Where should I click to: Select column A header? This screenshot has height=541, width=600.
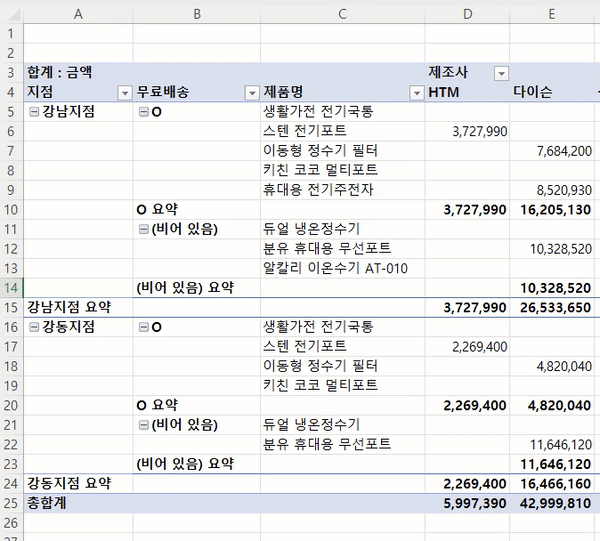(78, 15)
